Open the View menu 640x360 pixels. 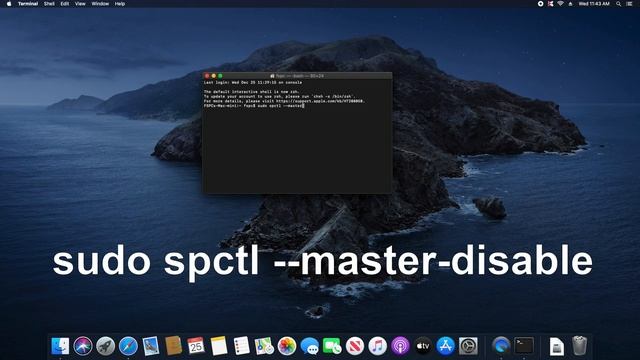coord(80,4)
